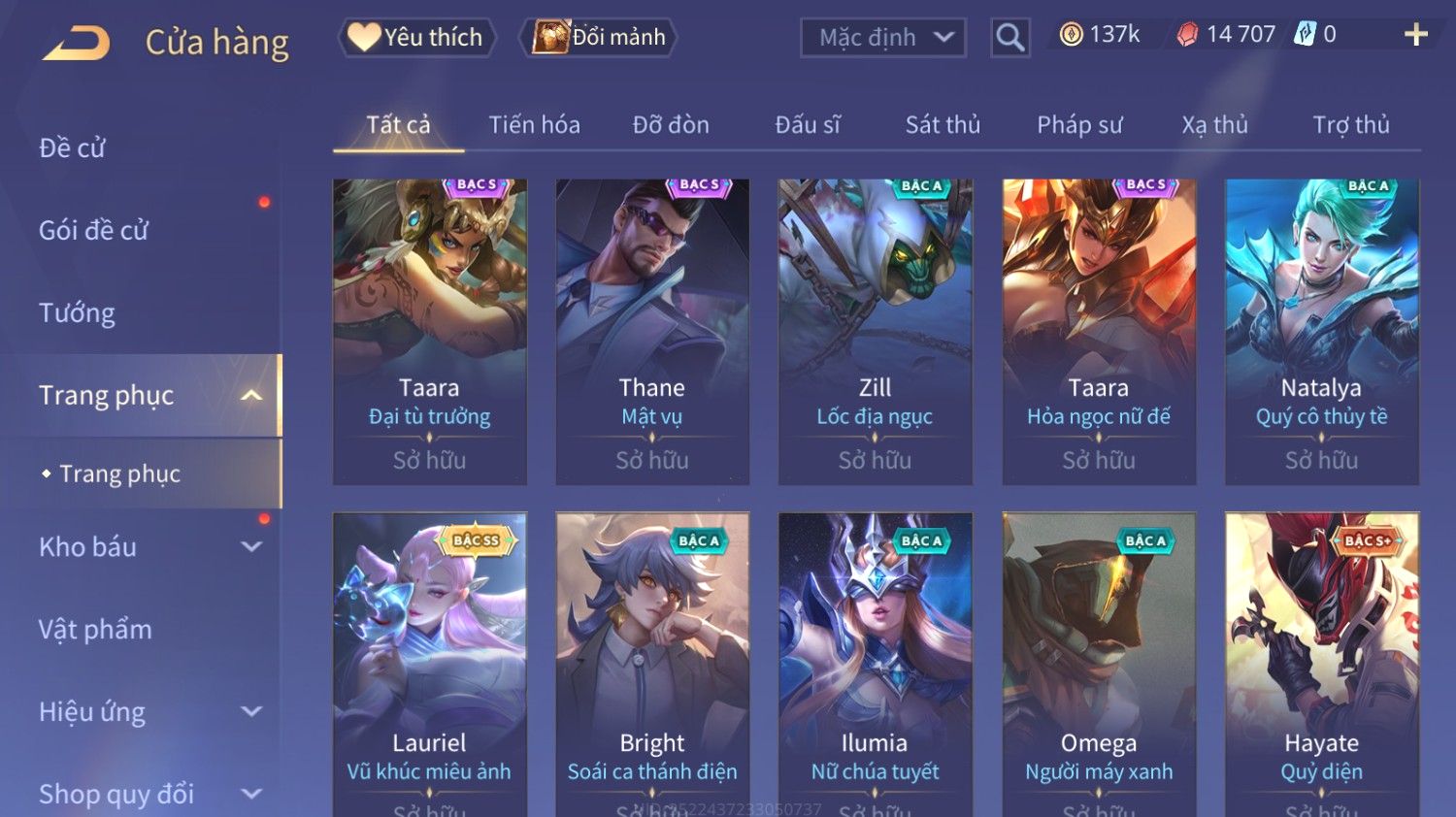Expand the Kho báu sidebar section
The image size is (1456, 817).
(251, 546)
